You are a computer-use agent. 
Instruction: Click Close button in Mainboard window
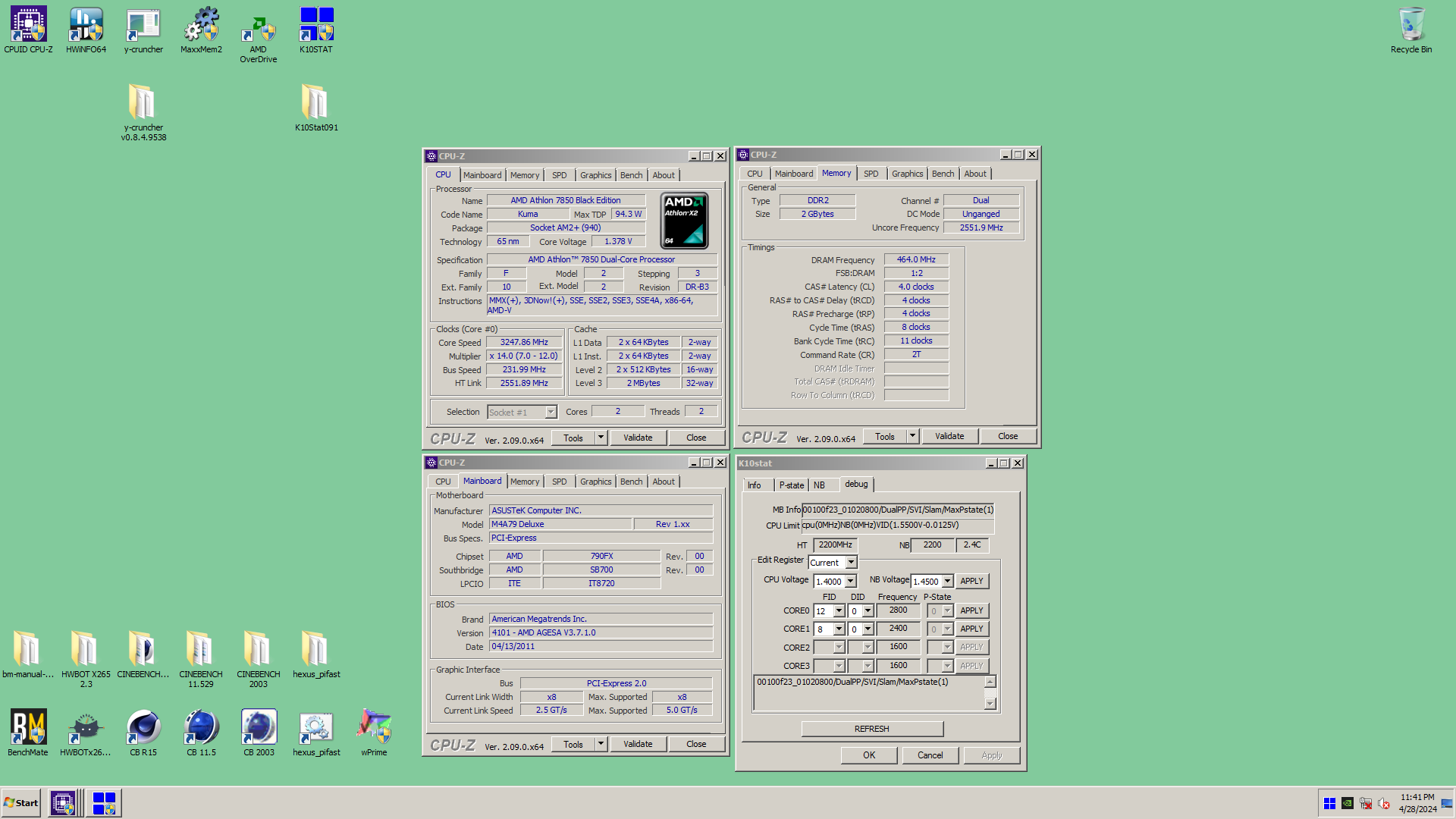[x=696, y=744]
